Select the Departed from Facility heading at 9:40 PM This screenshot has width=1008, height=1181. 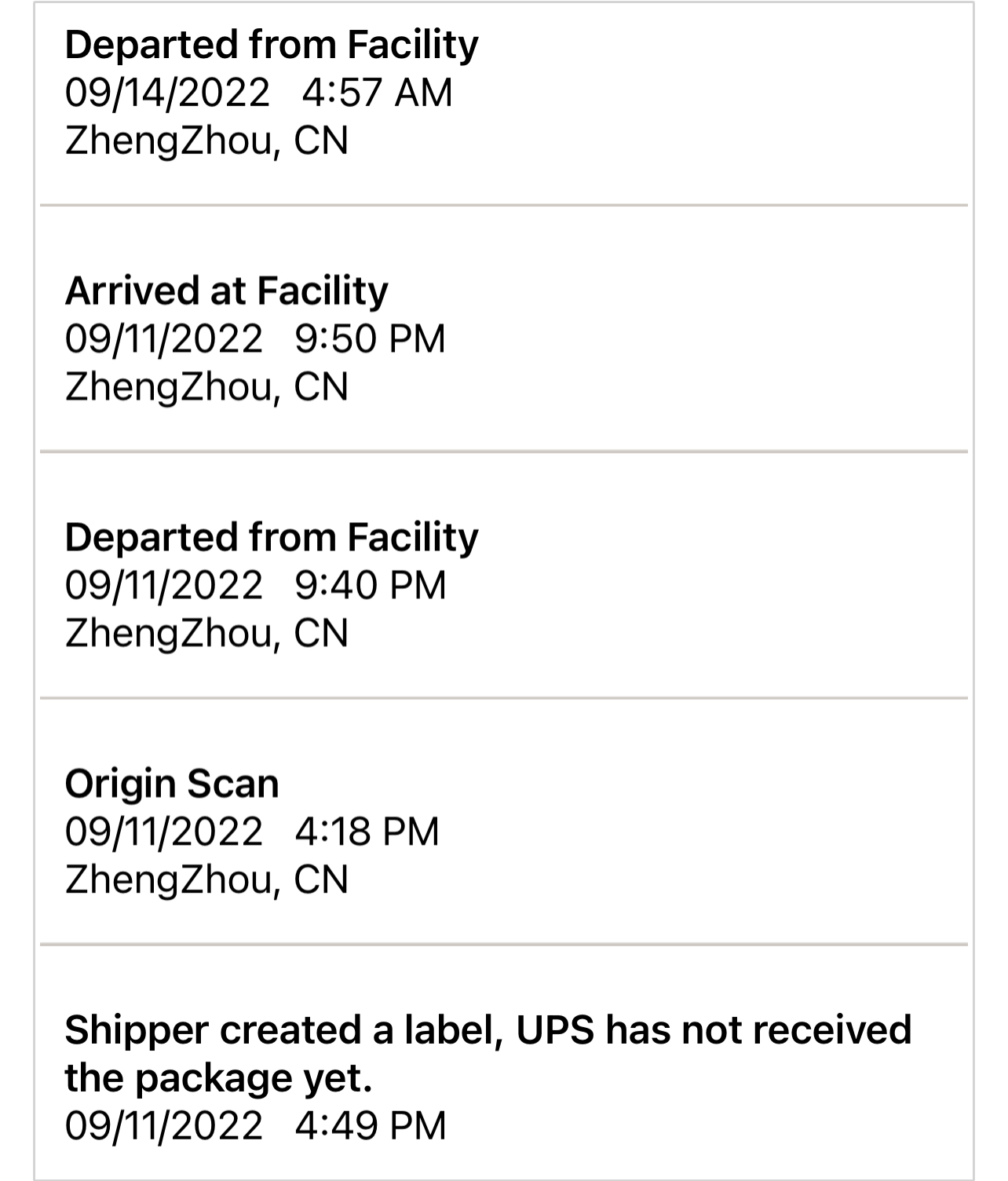(271, 537)
